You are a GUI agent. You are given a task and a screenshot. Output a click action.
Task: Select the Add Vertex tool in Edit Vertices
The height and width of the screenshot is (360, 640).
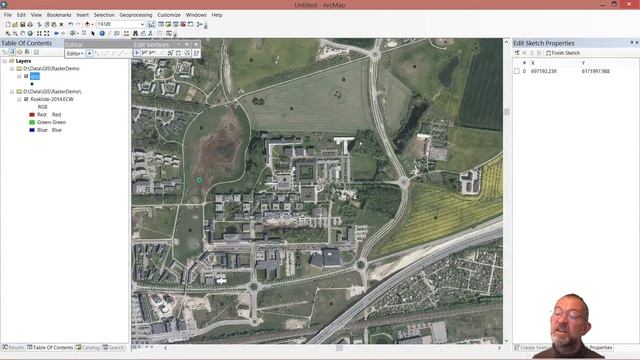point(144,53)
